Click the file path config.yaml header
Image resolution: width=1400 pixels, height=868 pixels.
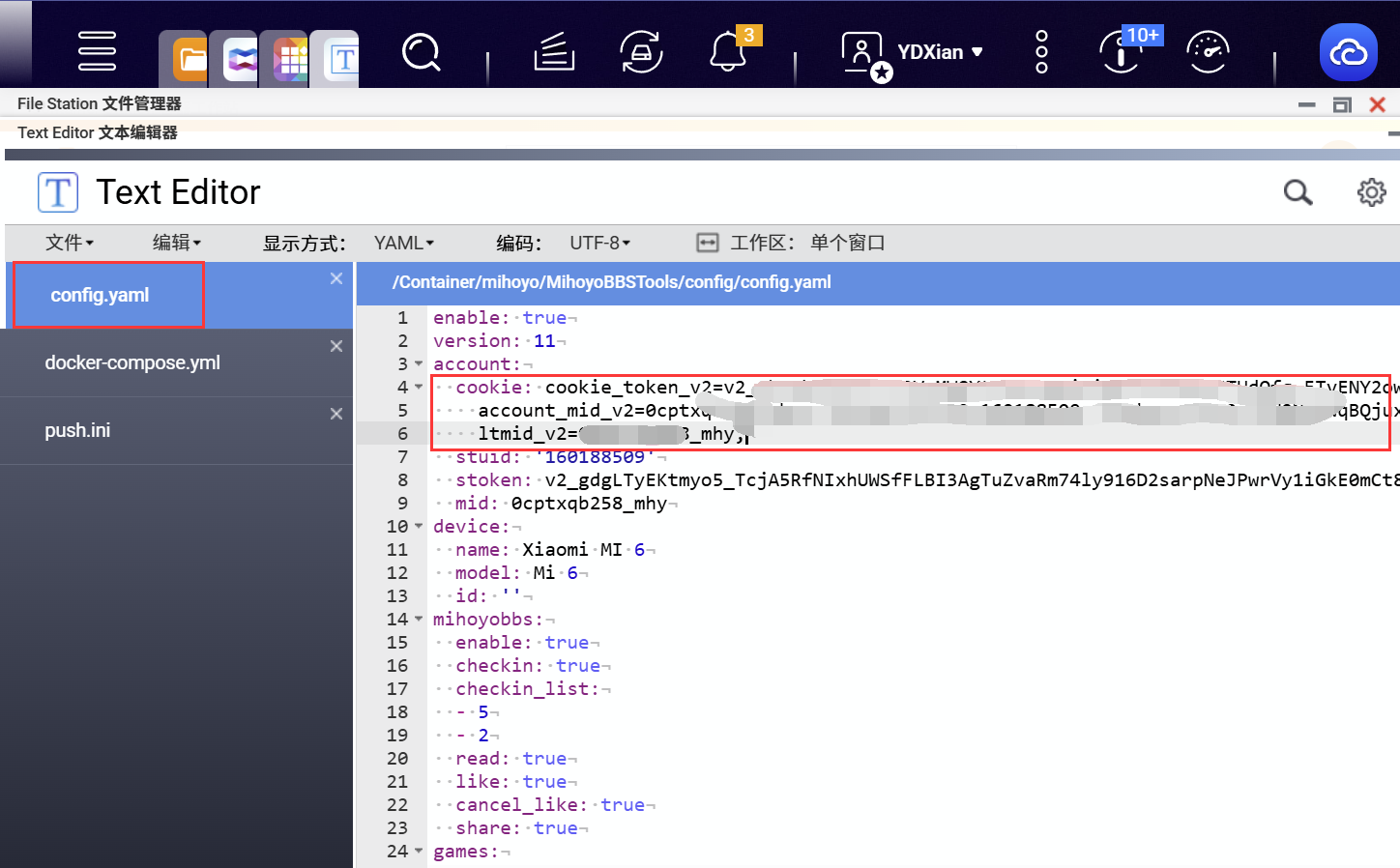(x=611, y=282)
